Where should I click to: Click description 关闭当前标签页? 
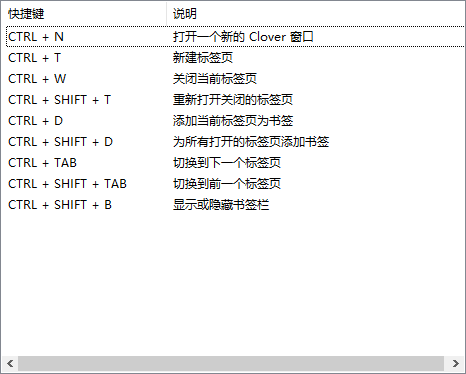tap(215, 79)
